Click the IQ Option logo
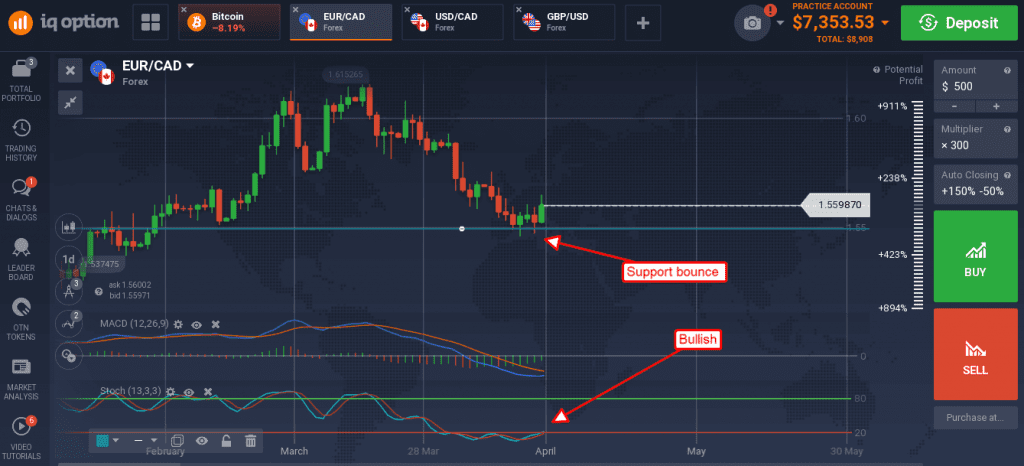1024x466 pixels. tap(63, 22)
